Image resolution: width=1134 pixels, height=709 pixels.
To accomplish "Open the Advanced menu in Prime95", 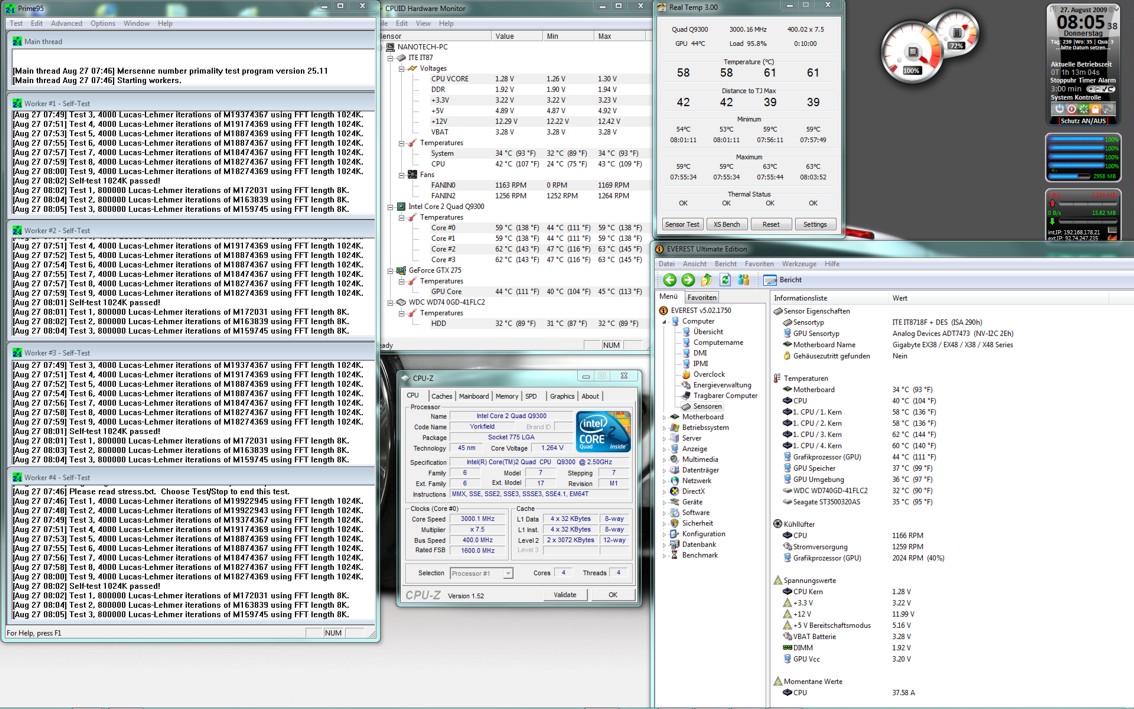I will 67,23.
